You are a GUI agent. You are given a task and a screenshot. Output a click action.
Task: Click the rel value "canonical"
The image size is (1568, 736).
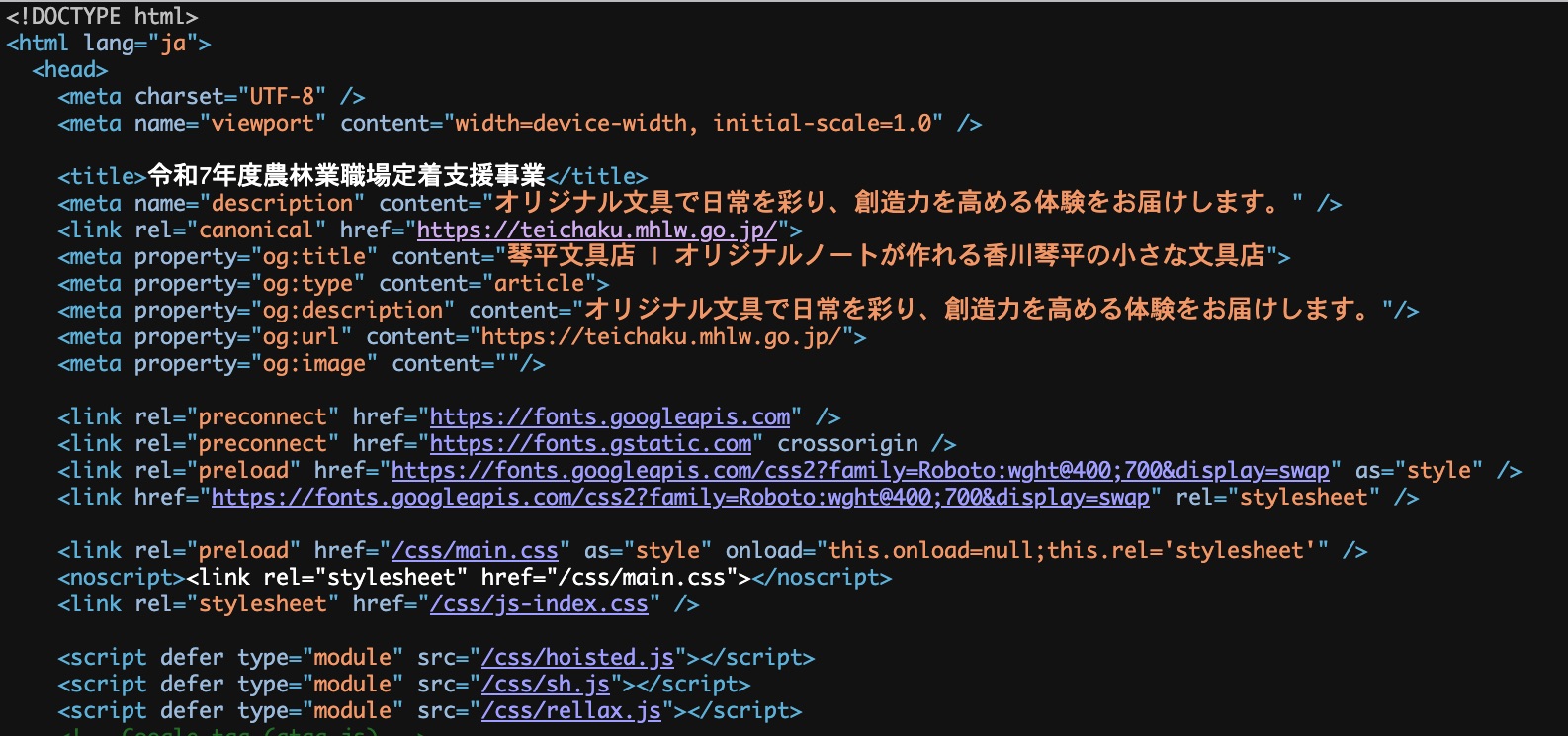(257, 230)
